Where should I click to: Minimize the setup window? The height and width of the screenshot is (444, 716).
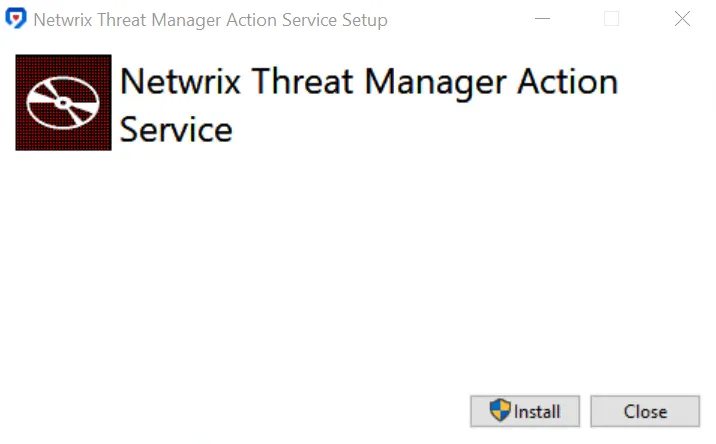542,19
